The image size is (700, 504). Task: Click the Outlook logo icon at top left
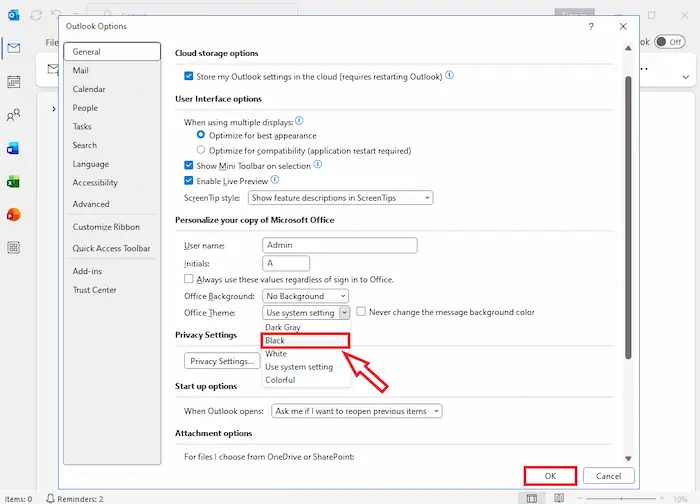point(13,15)
